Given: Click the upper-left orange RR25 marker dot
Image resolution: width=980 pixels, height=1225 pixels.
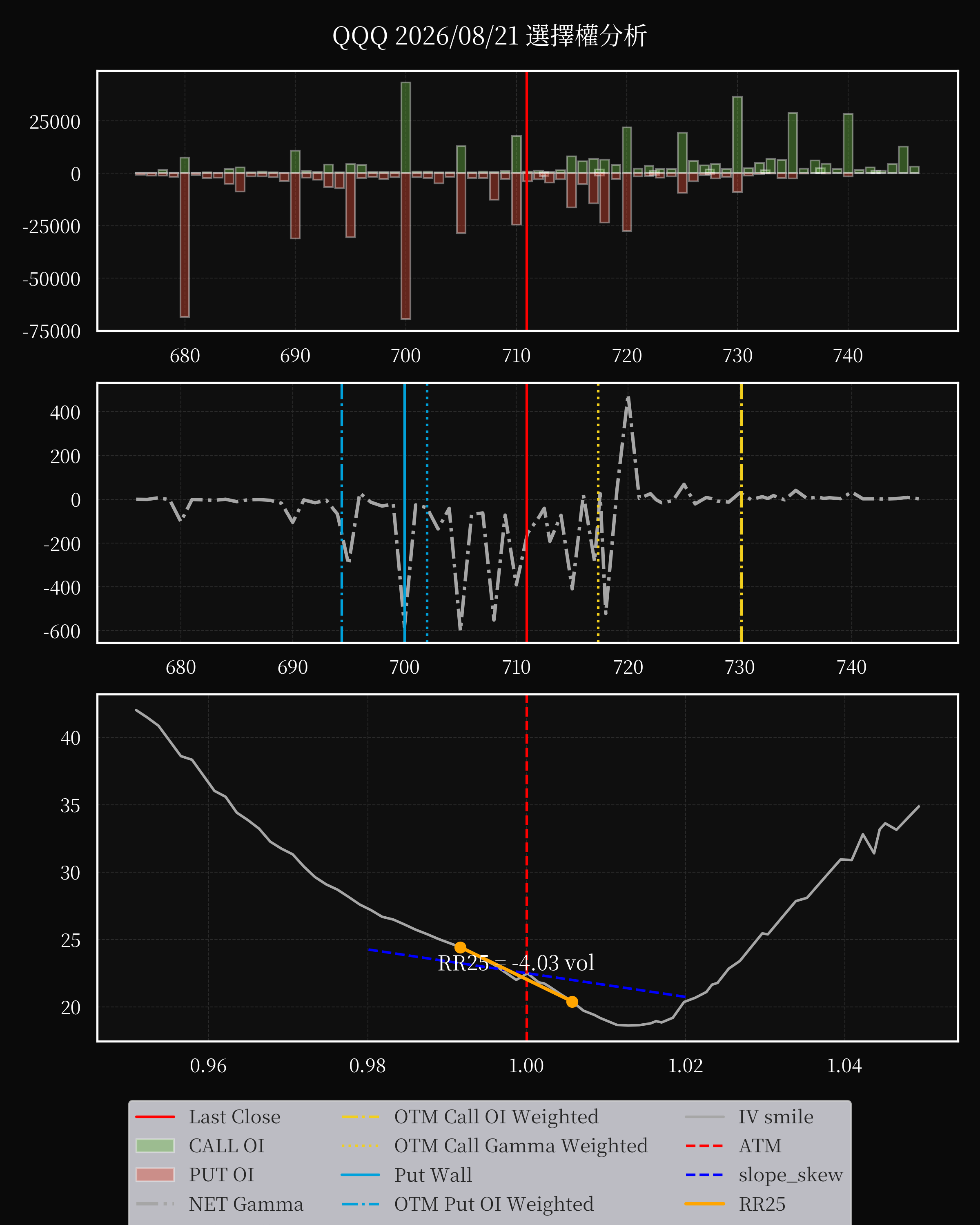Looking at the screenshot, I should [460, 947].
